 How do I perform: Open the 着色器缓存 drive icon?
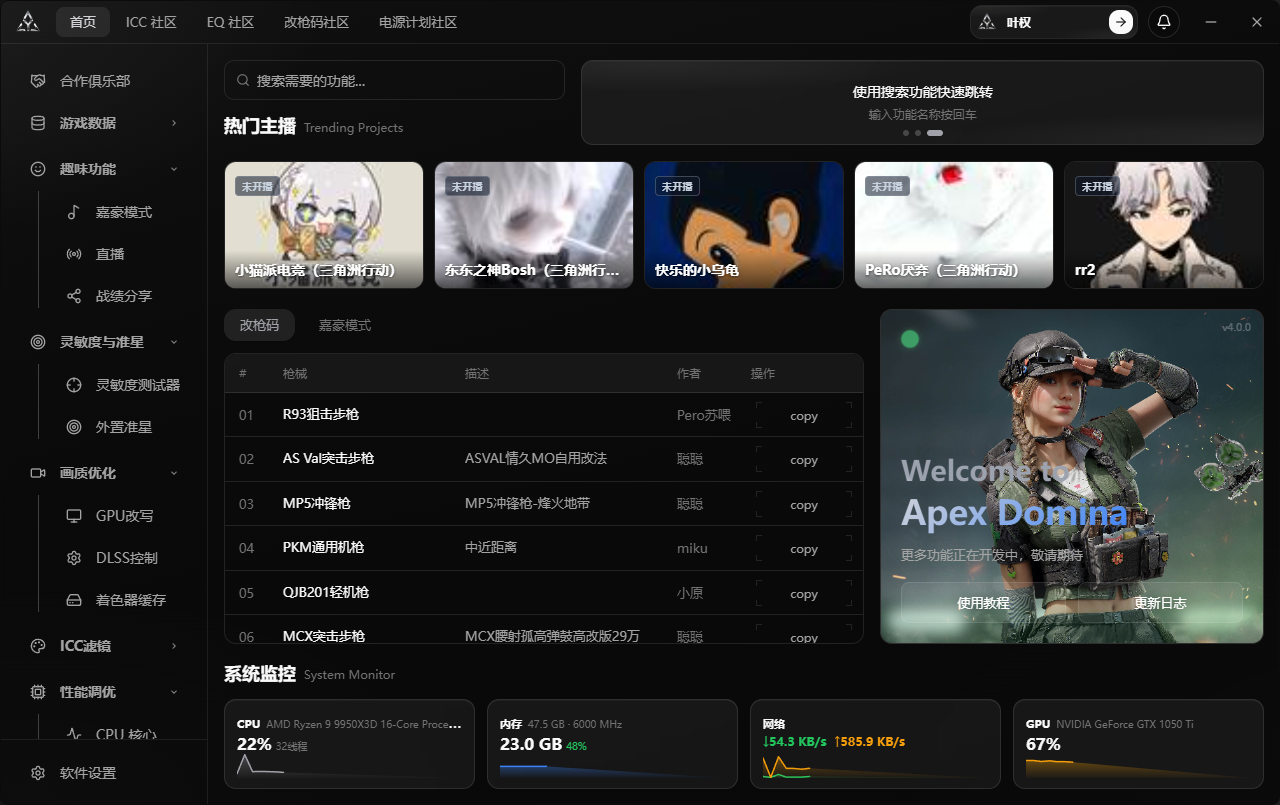click(73, 600)
